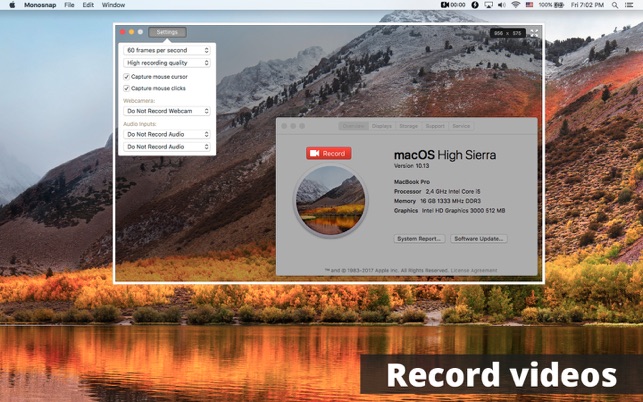Click the fullscreen expand arrows icon
Screen dimensions: 643x402
pyautogui.click(x=534, y=33)
